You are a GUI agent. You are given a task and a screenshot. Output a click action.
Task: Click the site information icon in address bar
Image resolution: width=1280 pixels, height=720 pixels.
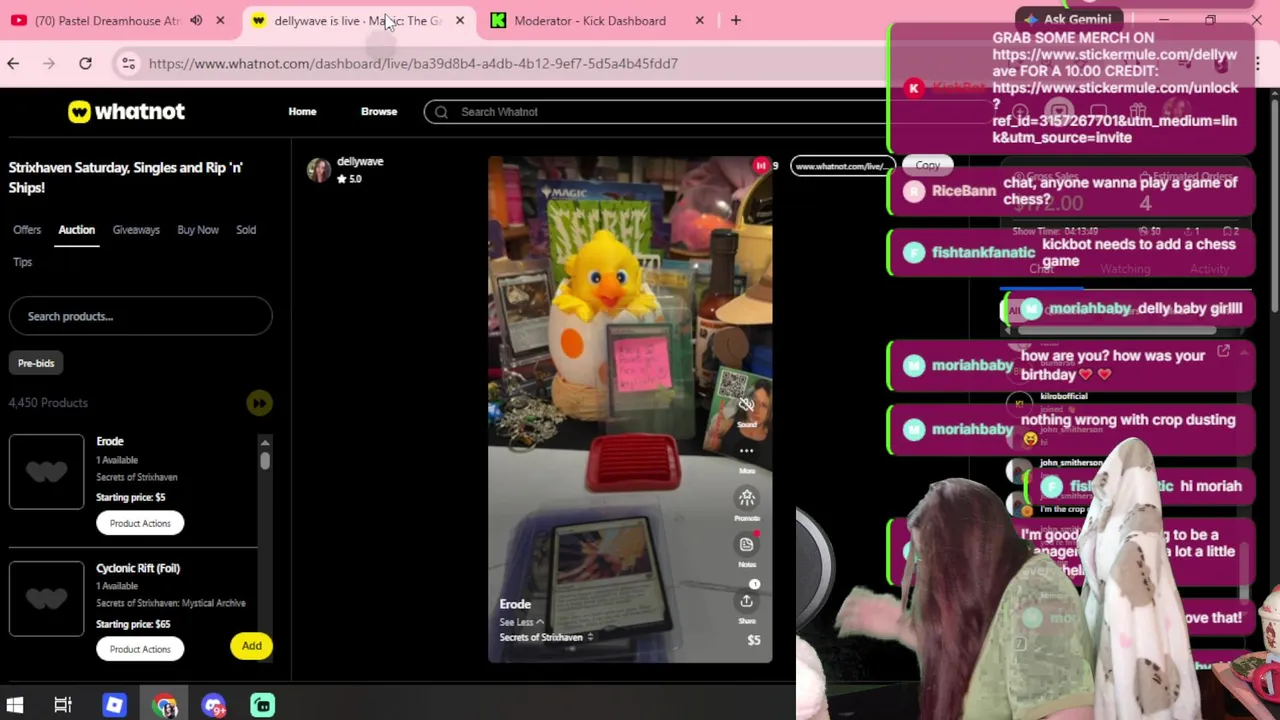(128, 63)
